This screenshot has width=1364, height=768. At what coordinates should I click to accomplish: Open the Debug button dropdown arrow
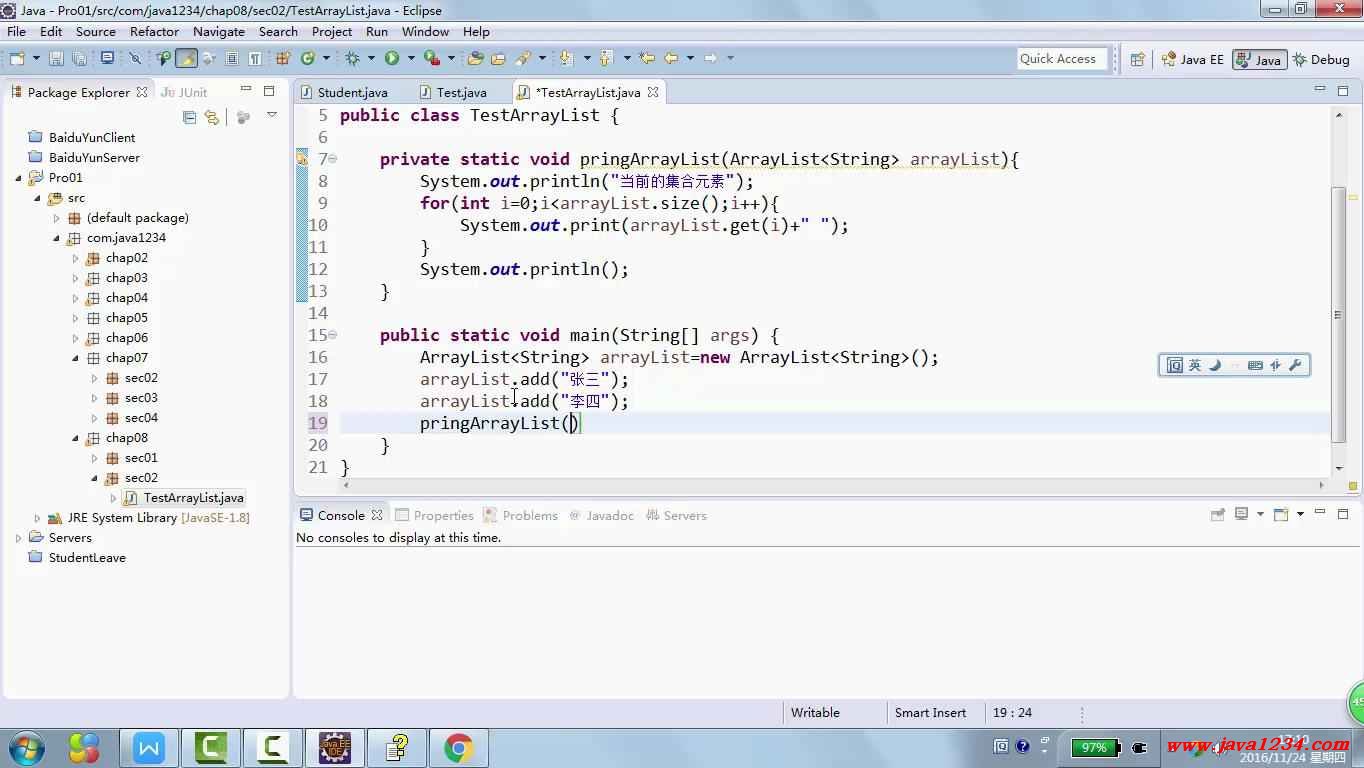(371, 58)
